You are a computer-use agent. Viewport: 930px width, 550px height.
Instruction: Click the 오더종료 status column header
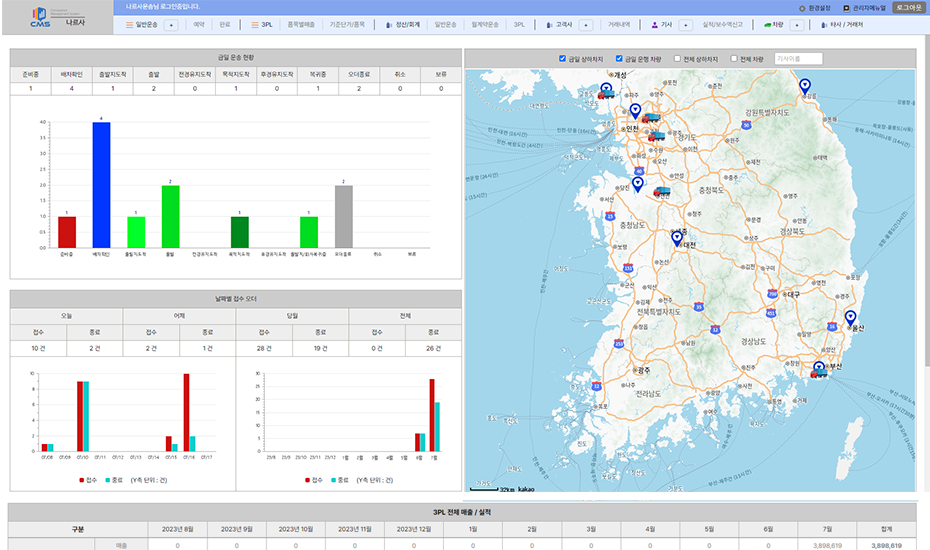coord(359,75)
